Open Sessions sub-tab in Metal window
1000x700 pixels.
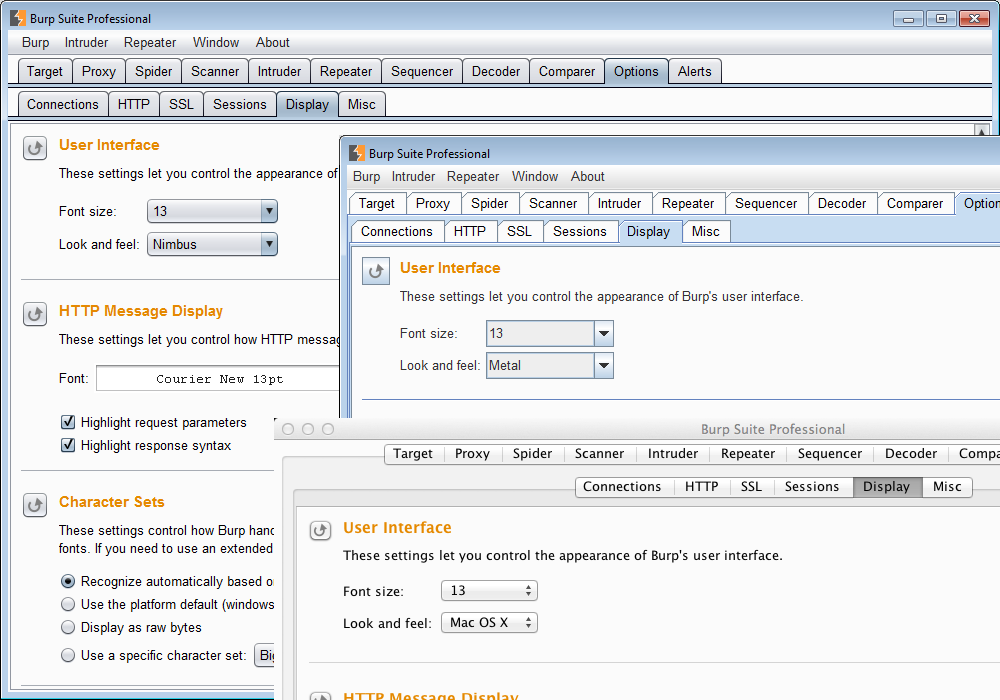[580, 231]
